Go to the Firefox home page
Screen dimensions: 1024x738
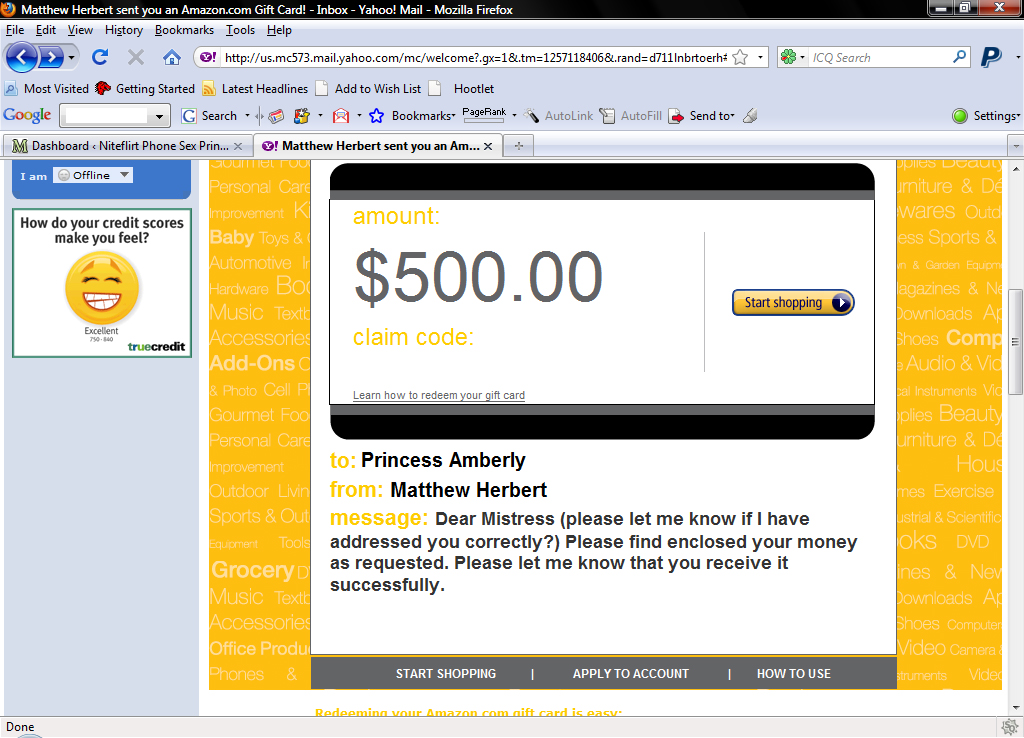[x=172, y=57]
